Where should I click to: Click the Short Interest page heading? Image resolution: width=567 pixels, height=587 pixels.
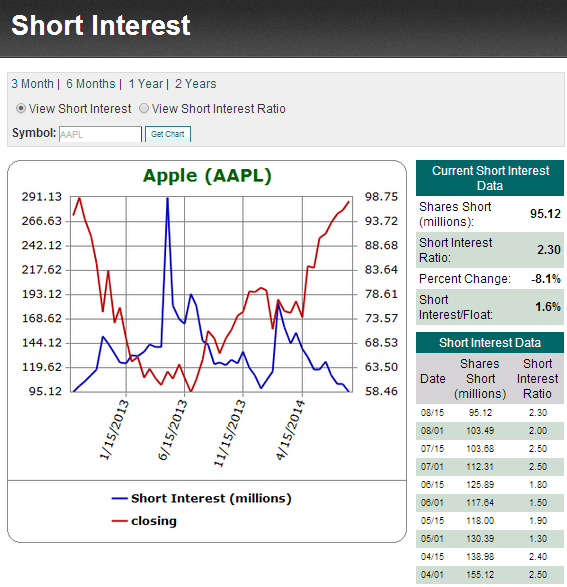tap(101, 25)
